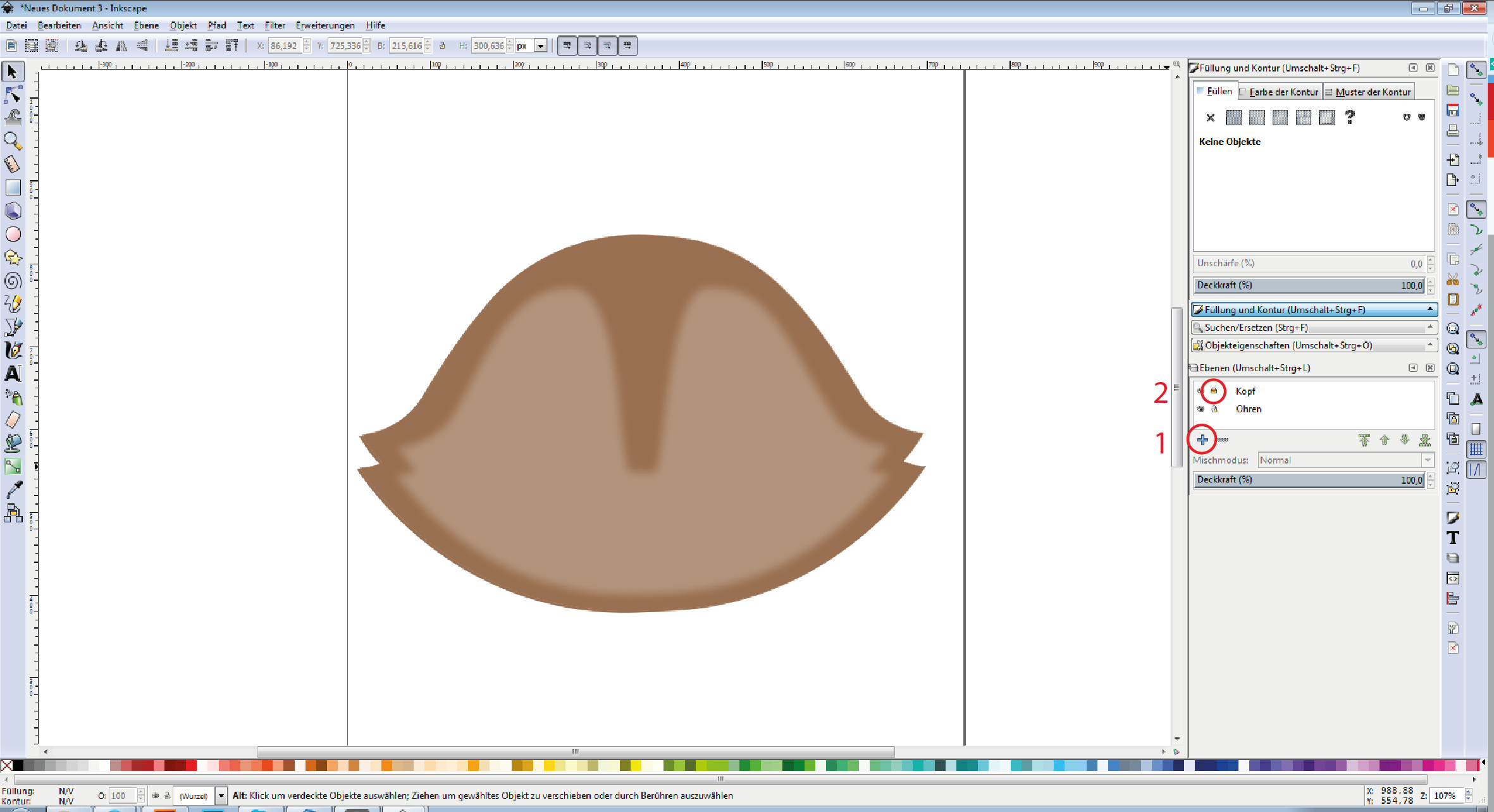Click the Y coordinate input field

click(x=345, y=46)
